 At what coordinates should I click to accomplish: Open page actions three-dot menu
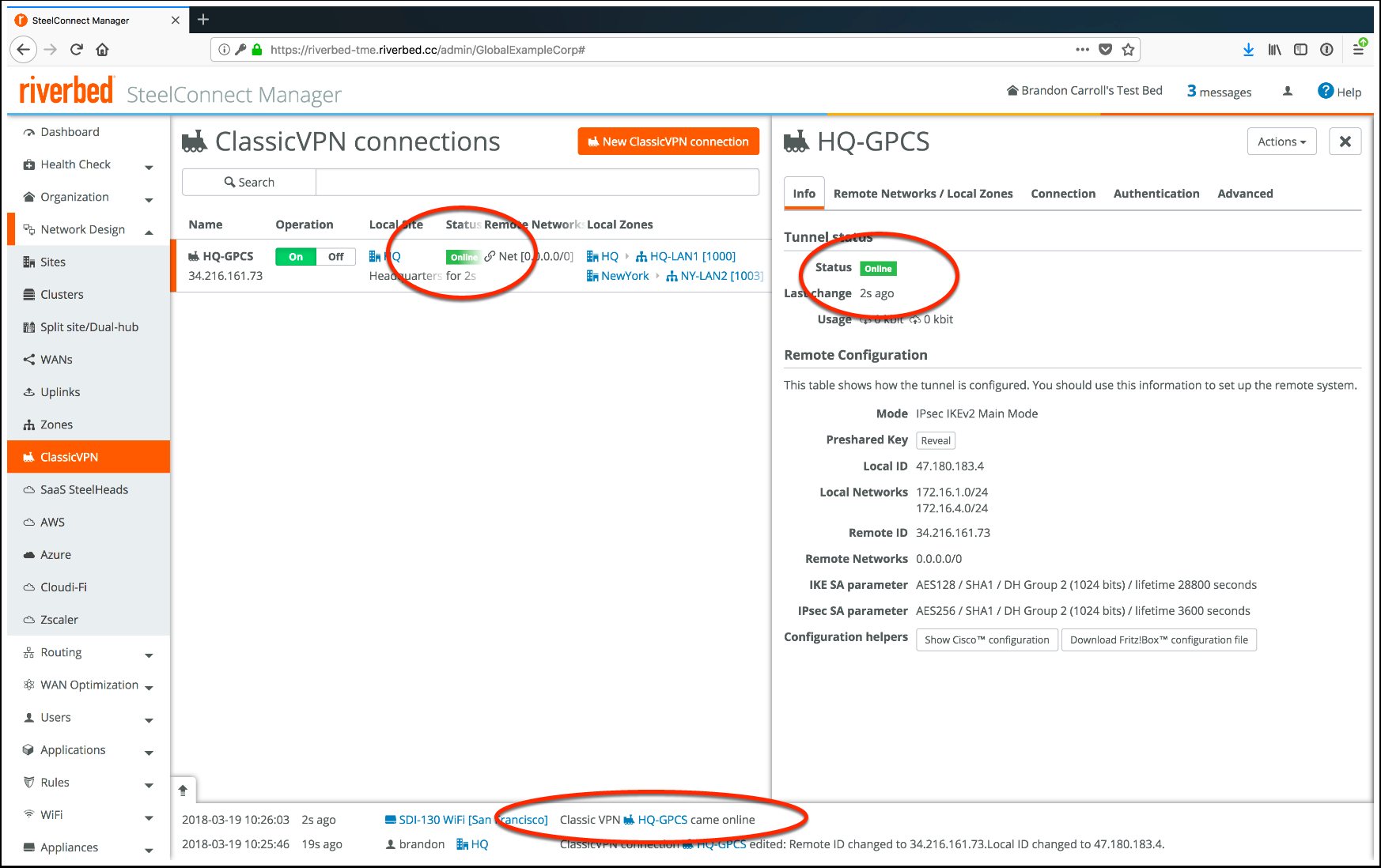(x=1082, y=49)
